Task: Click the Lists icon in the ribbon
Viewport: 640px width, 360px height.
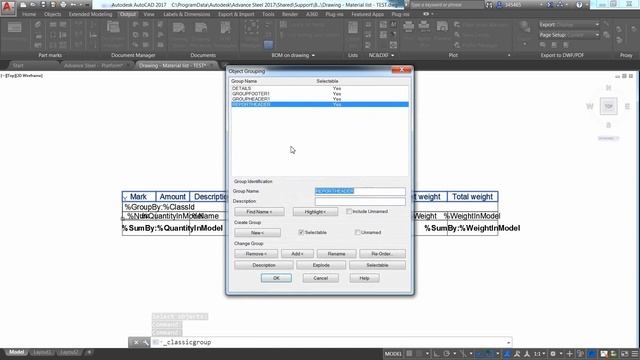Action: (x=353, y=28)
